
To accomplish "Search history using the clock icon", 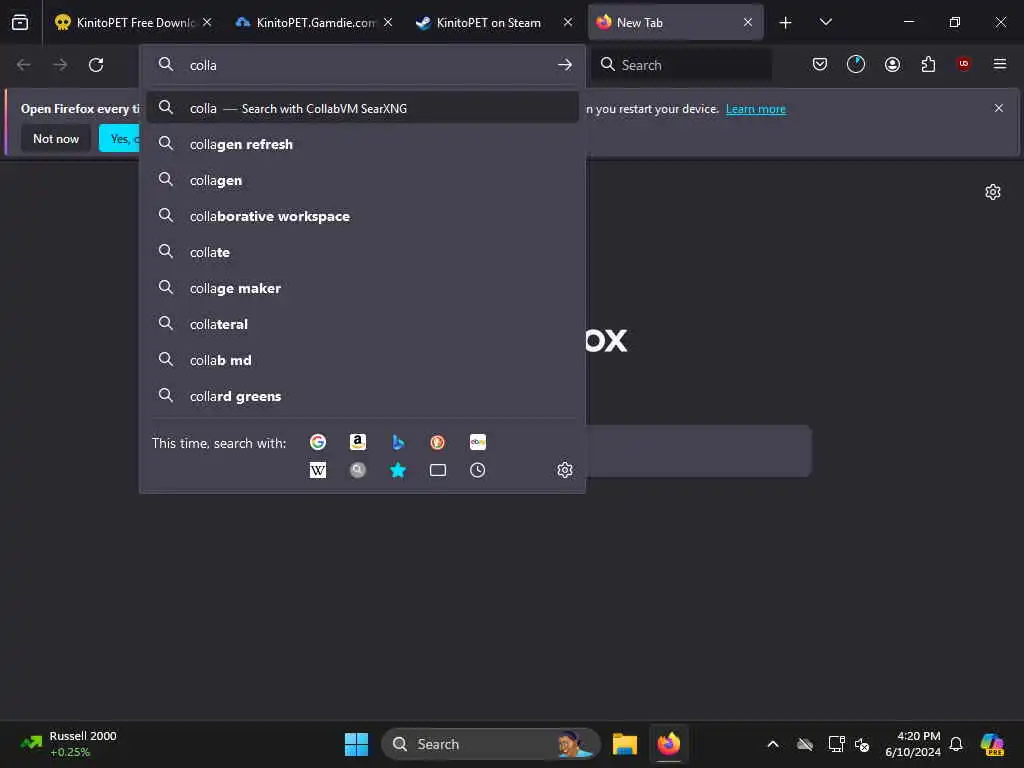I will point(477,470).
